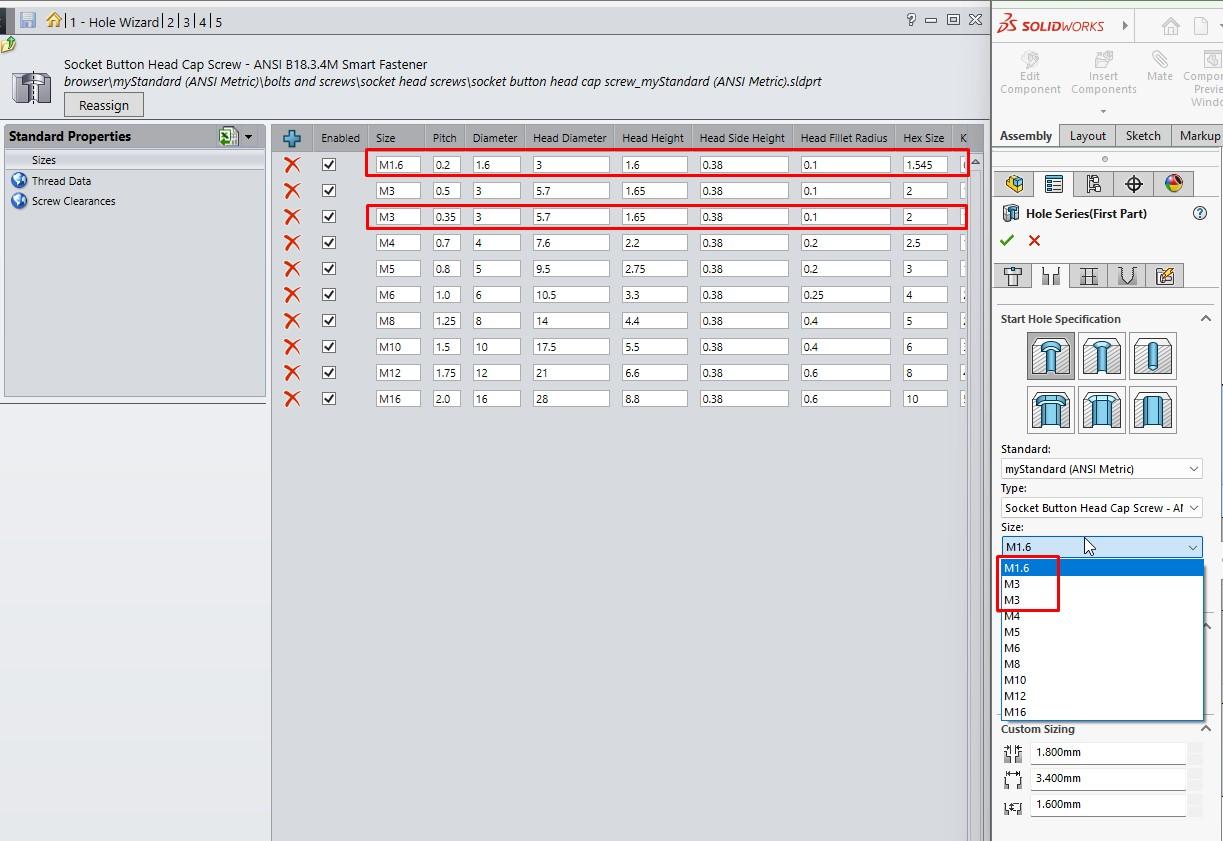The width and height of the screenshot is (1223, 841).
Task: Delete the M1.6 row with its red X
Action: [292, 164]
